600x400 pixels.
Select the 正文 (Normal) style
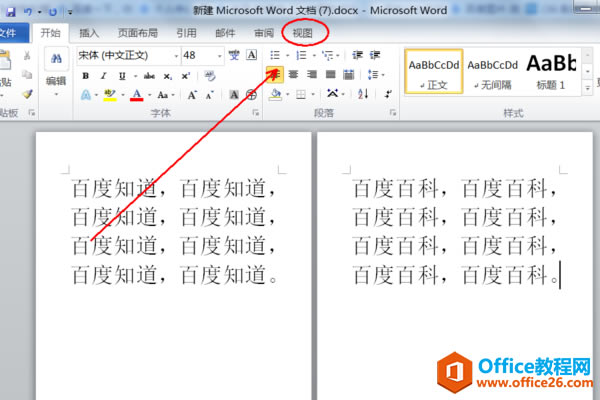(x=434, y=71)
